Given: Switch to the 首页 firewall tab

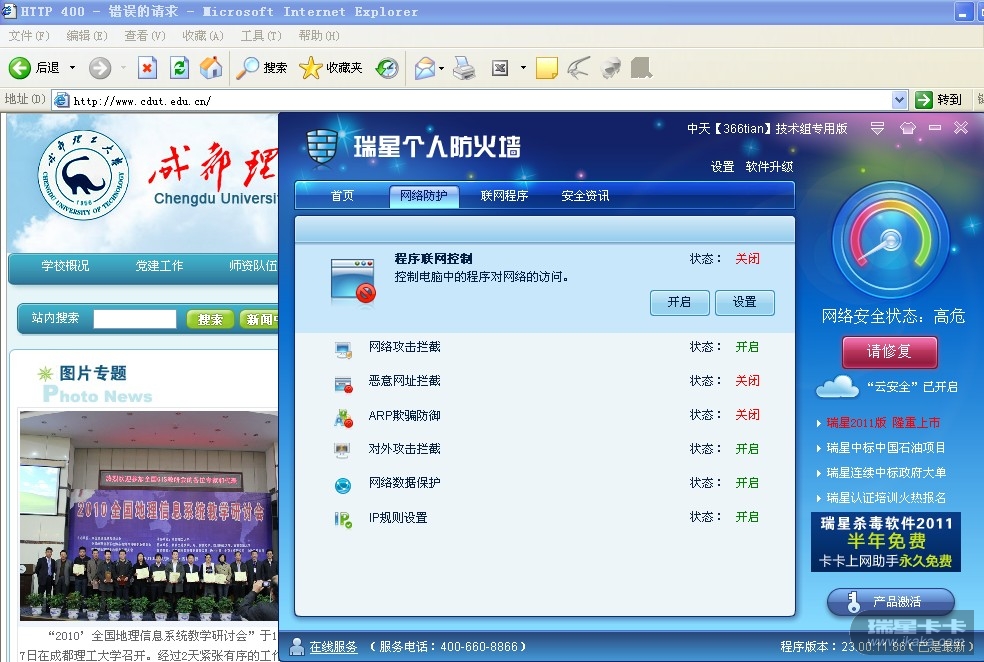Looking at the screenshot, I should 342,196.
